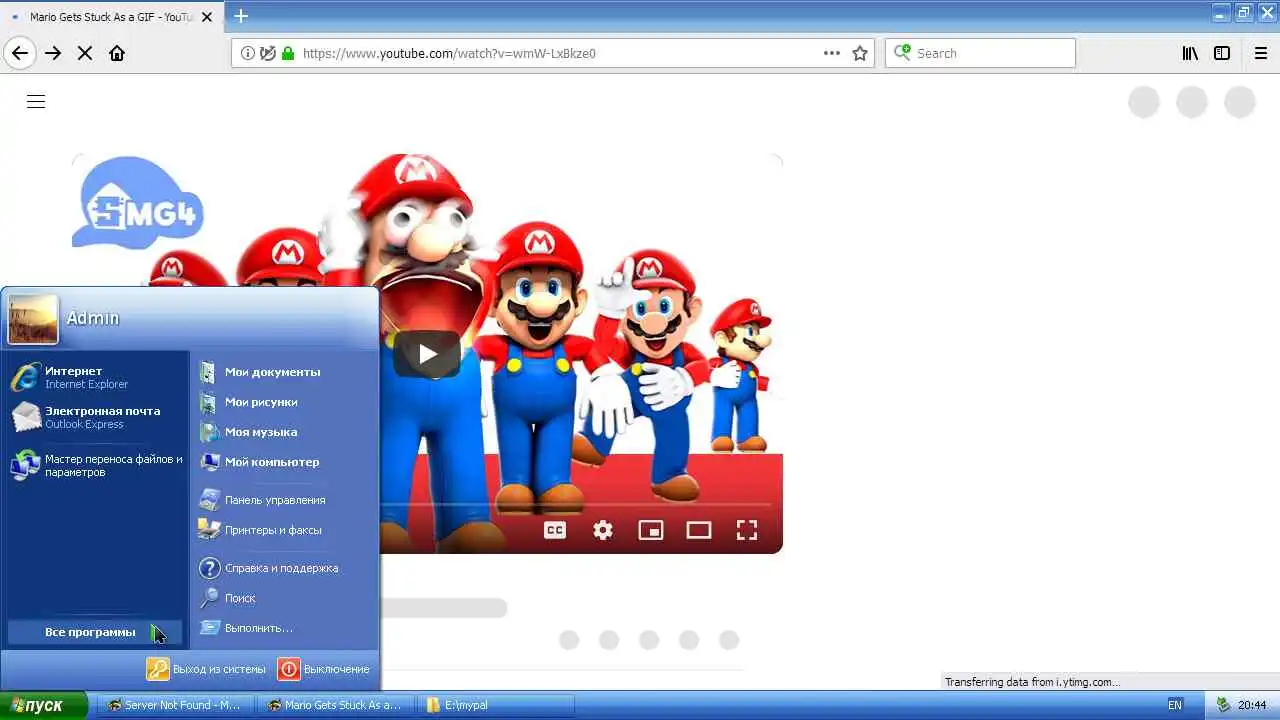Open page actions three-dot menu
This screenshot has height=720, width=1280.
point(832,53)
